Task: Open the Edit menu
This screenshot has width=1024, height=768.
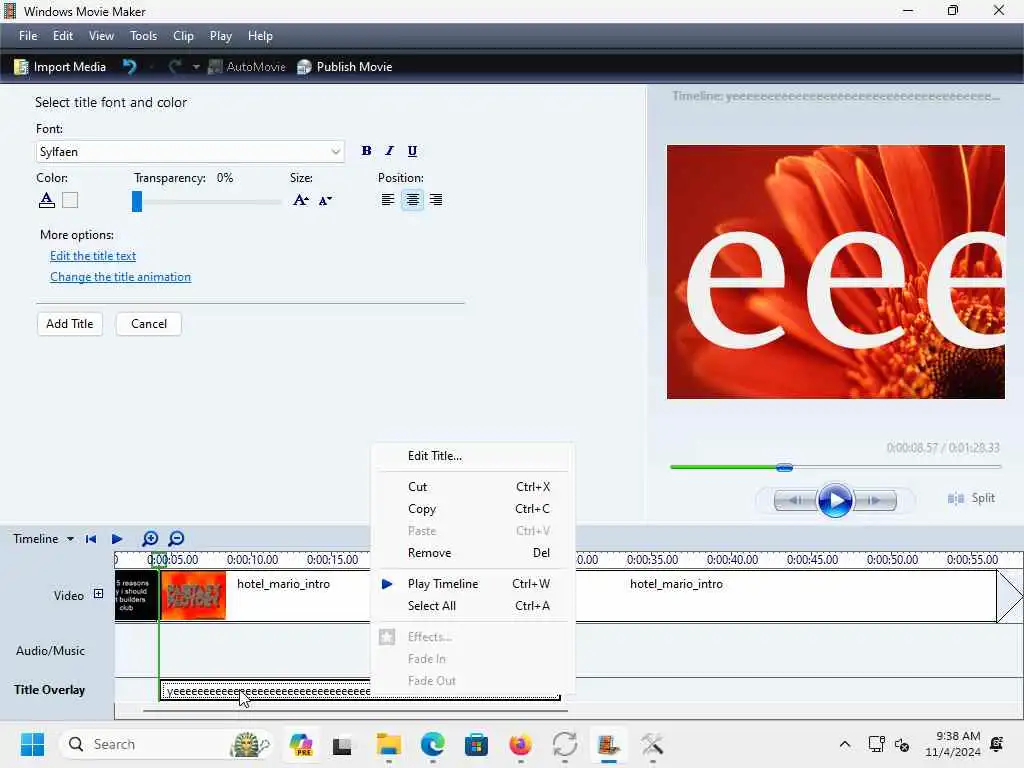Action: (x=63, y=36)
